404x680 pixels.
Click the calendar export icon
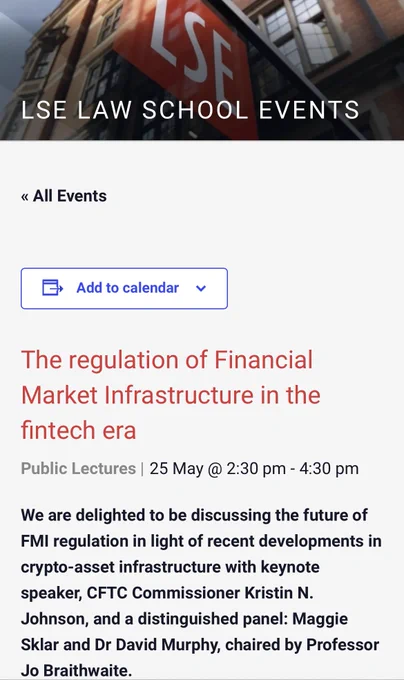click(x=52, y=288)
